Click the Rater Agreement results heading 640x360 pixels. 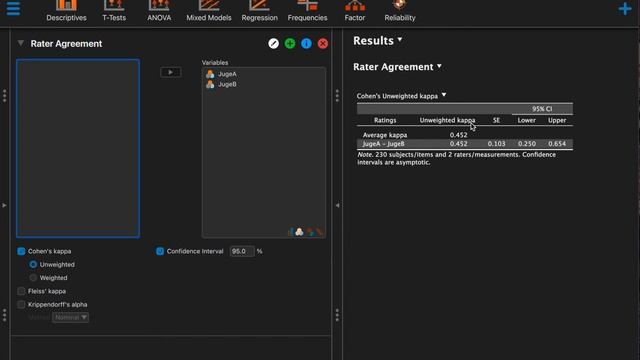click(393, 67)
